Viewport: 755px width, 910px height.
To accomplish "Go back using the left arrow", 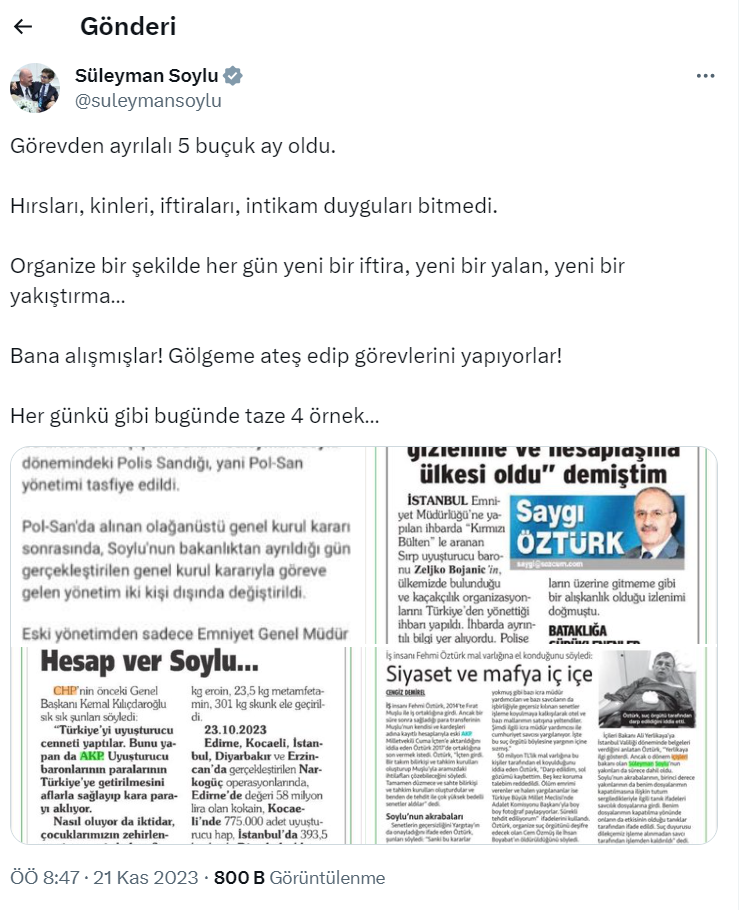I will click(23, 26).
